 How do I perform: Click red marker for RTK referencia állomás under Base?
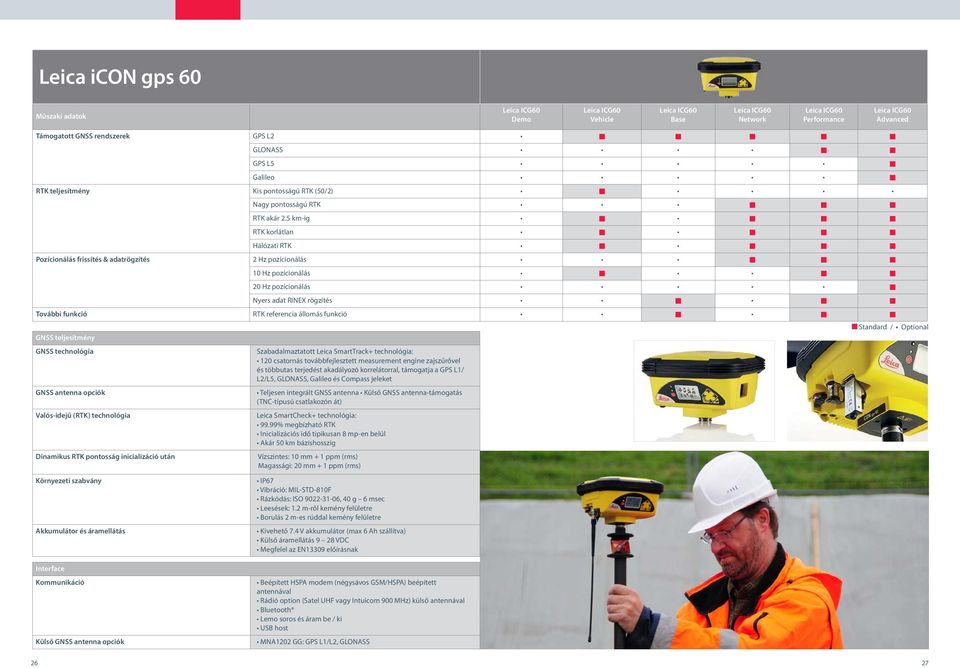coord(678,315)
